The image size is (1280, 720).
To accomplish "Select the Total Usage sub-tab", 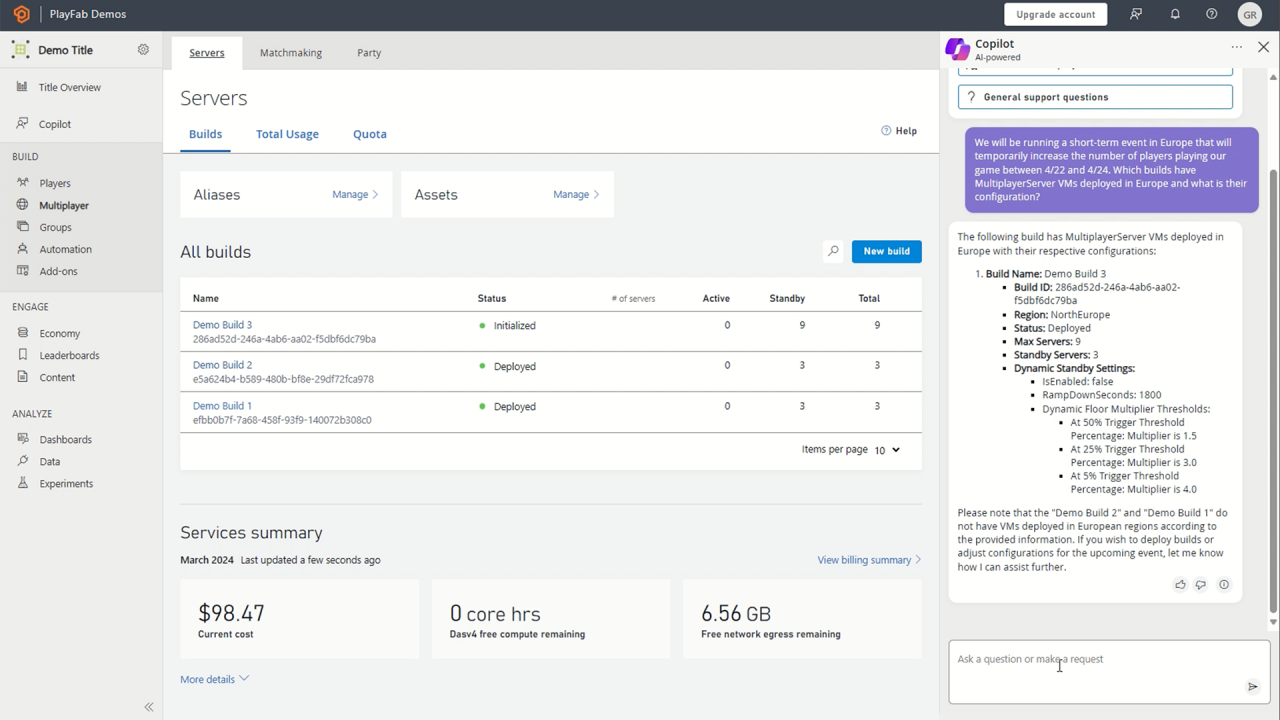I will [x=287, y=134].
